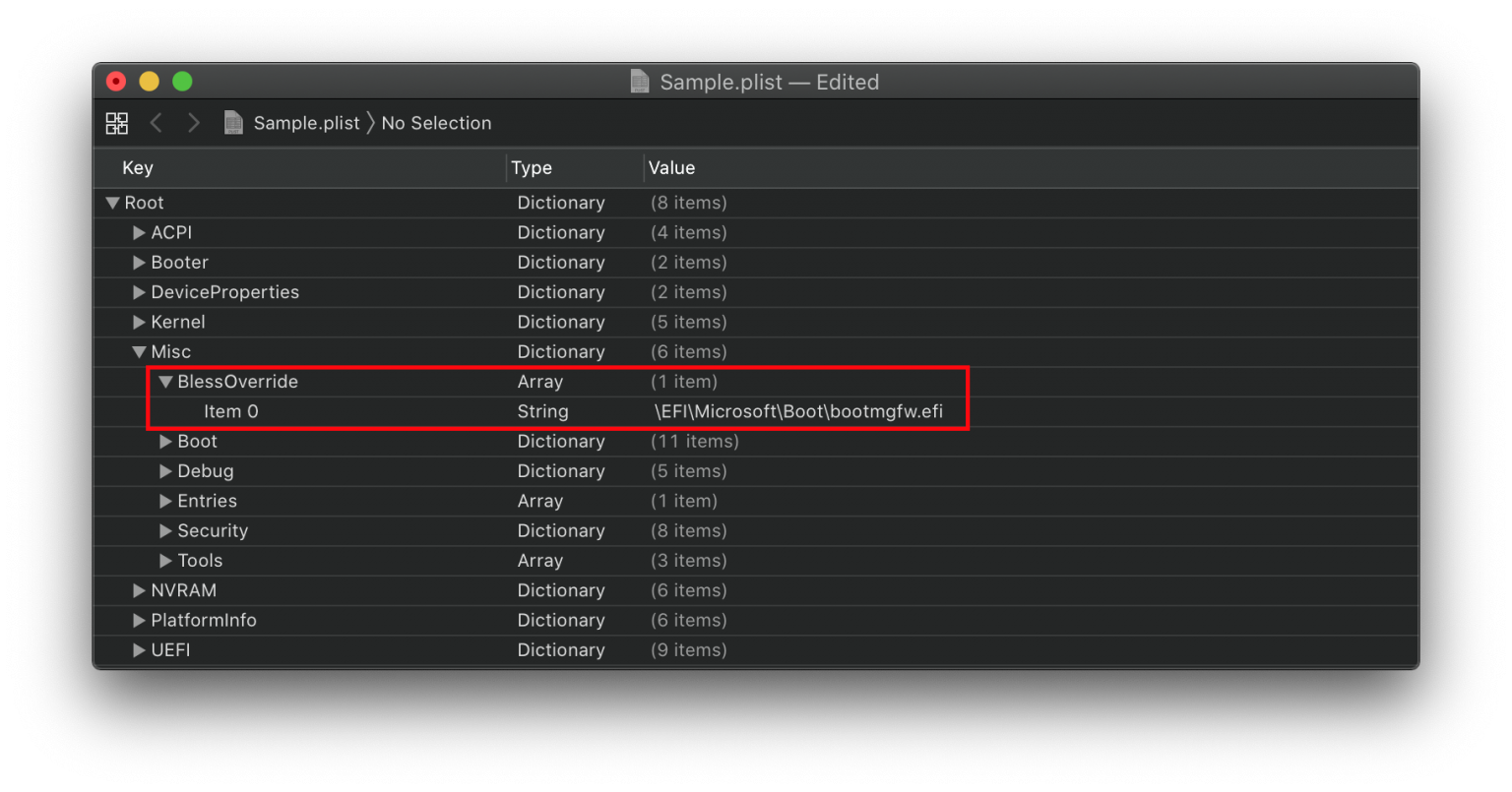Expand the PlatformInfo dictionary
Viewport: 1512px width, 792px height.
point(139,621)
